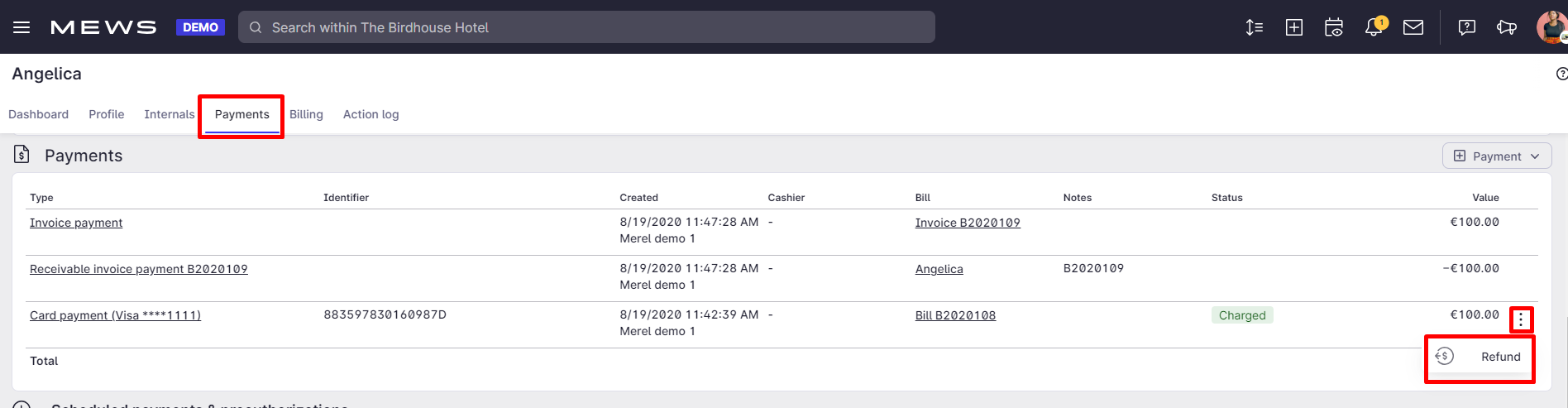Open the notifications bell
The image size is (1568, 408).
click(x=1374, y=26)
